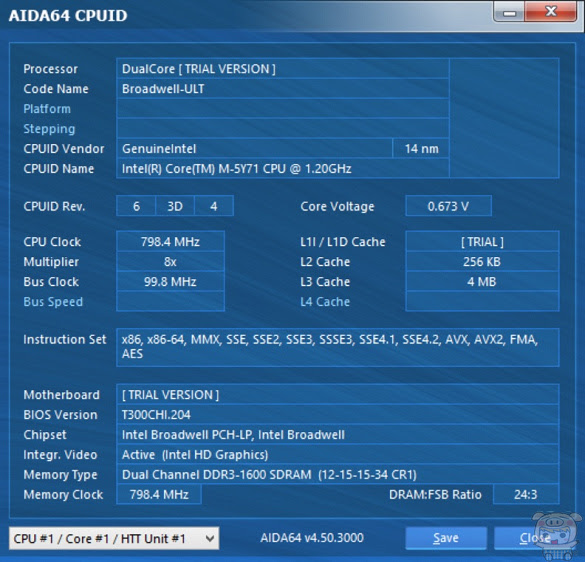Click the Close button

(x=535, y=538)
